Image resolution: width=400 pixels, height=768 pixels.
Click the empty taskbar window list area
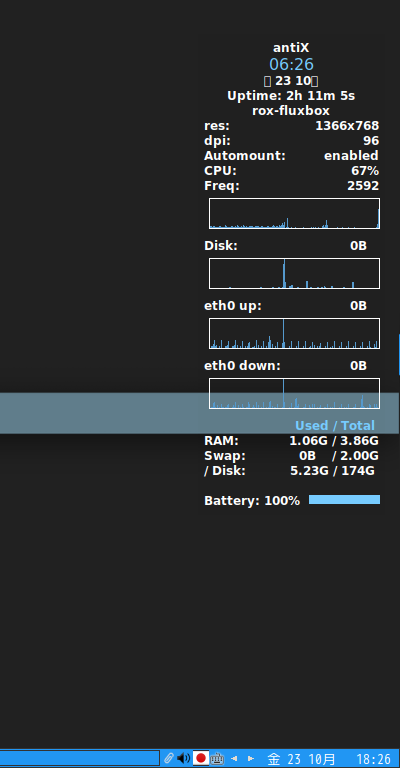[x=79, y=758]
